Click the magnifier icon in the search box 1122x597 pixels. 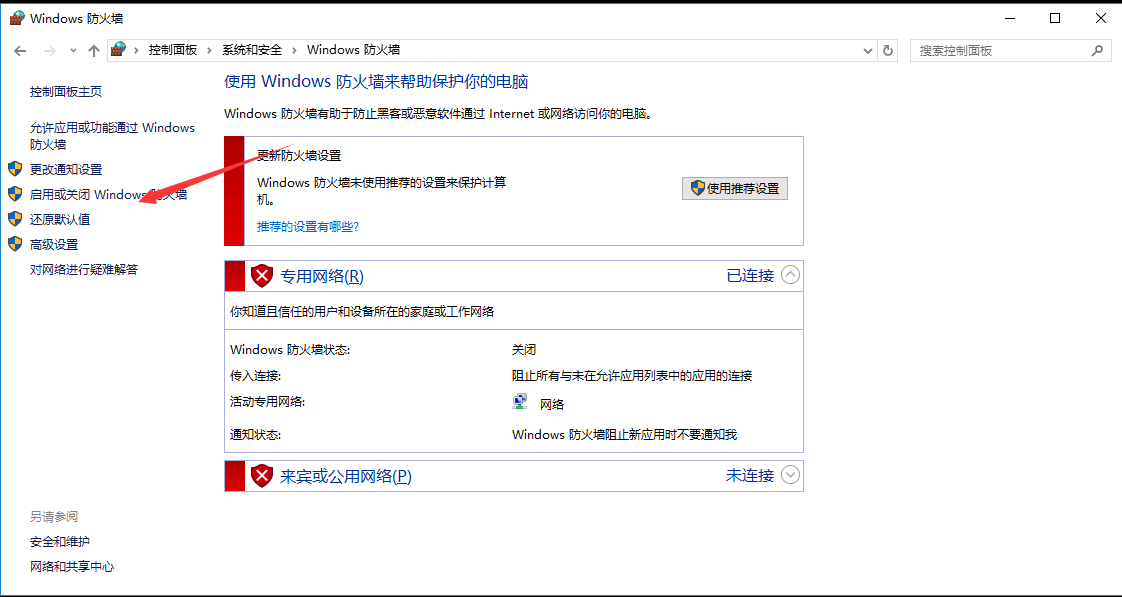[x=1097, y=51]
